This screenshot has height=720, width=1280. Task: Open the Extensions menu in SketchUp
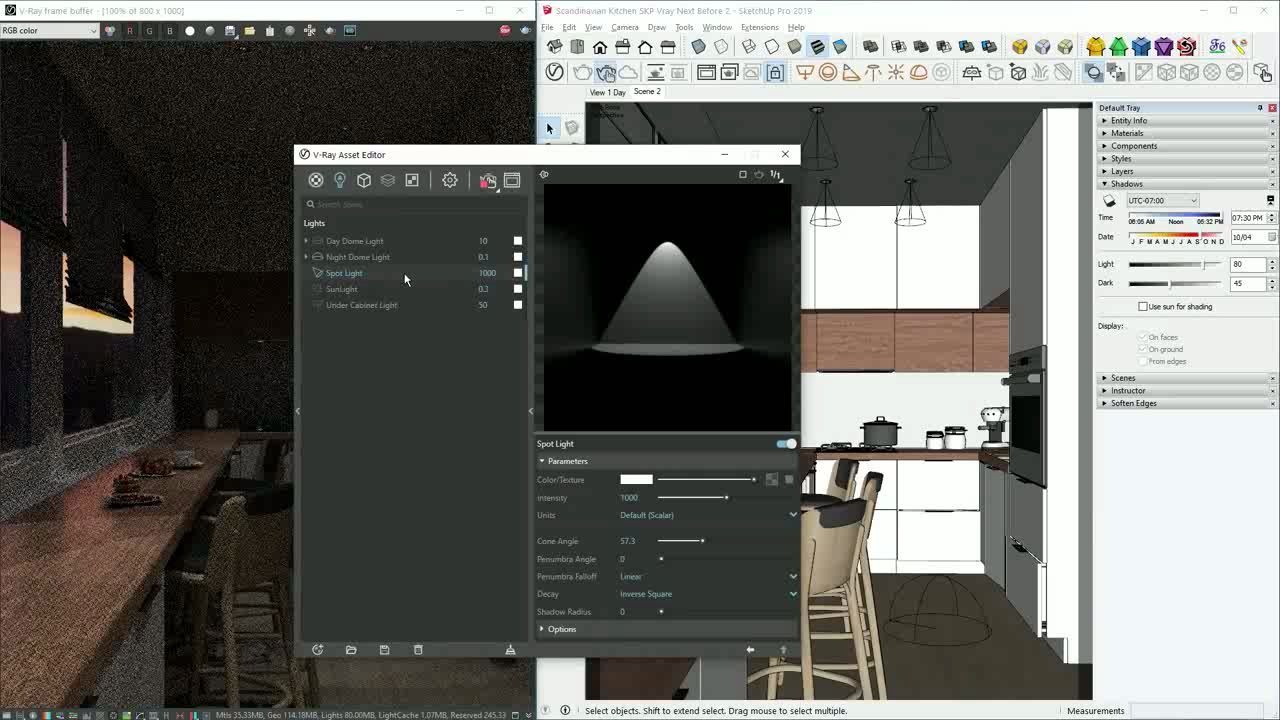click(759, 27)
